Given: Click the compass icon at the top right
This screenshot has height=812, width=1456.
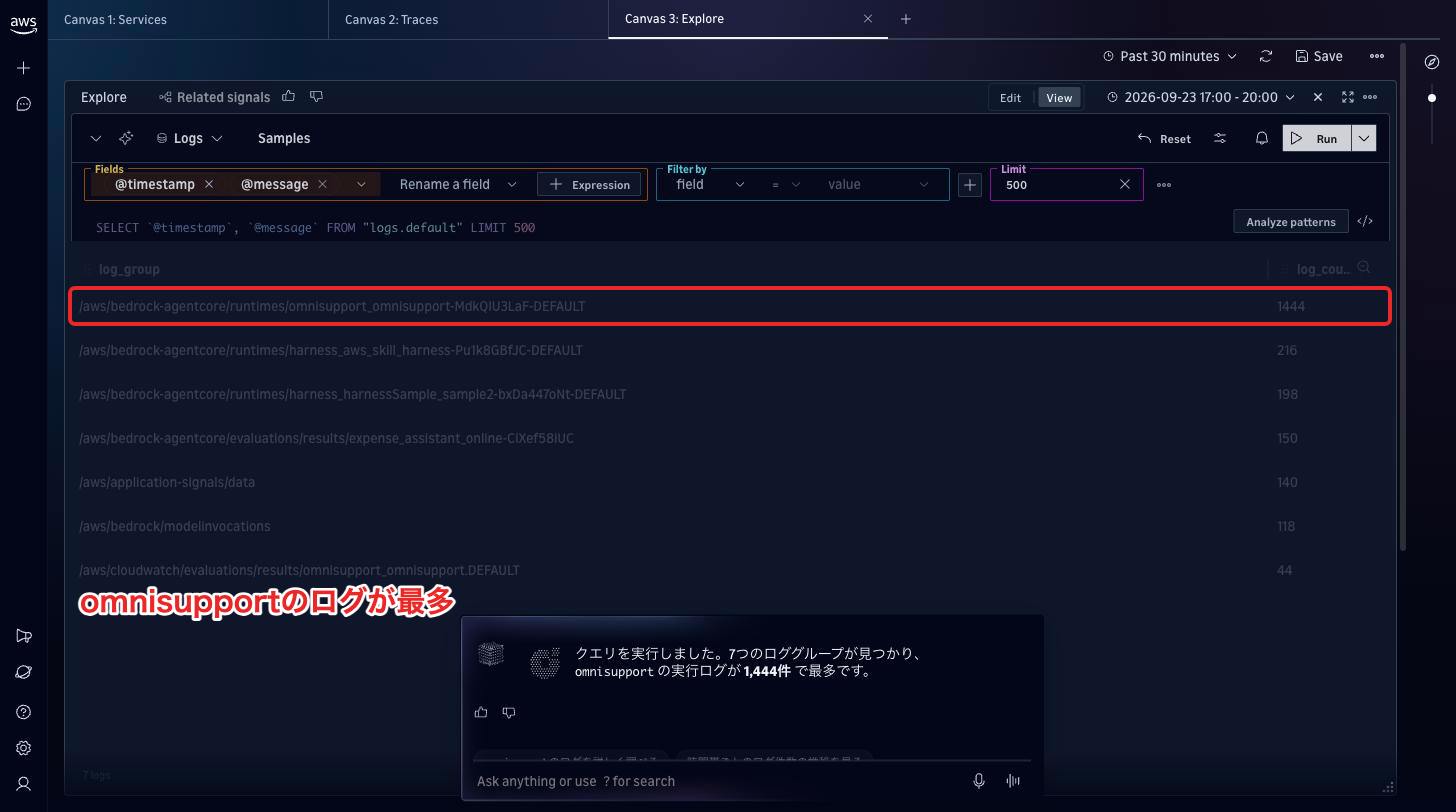Looking at the screenshot, I should 1432,62.
